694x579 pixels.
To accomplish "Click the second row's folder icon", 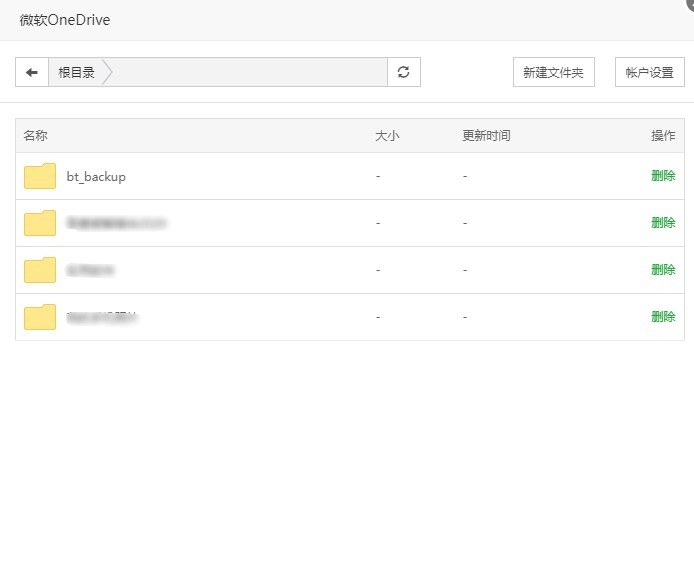I will tap(40, 223).
